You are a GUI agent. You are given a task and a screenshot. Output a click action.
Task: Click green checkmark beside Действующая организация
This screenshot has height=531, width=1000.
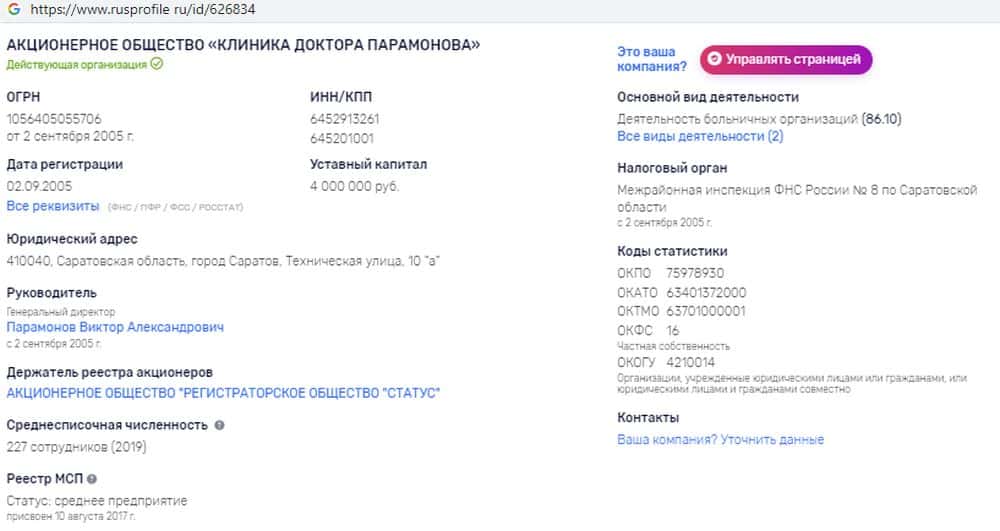(157, 64)
